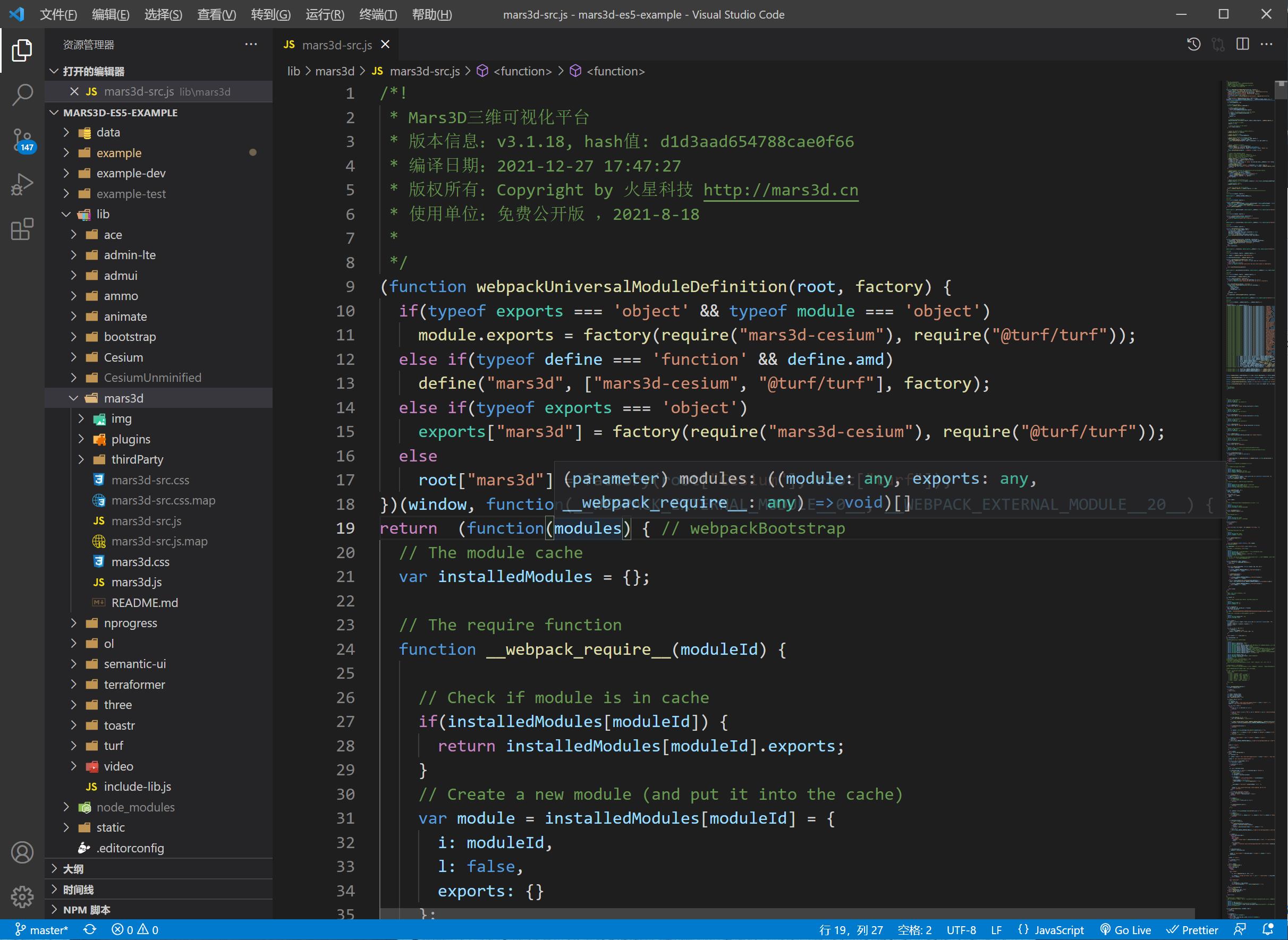The image size is (1288, 940).
Task: Expand the example folder
Action: [158, 153]
